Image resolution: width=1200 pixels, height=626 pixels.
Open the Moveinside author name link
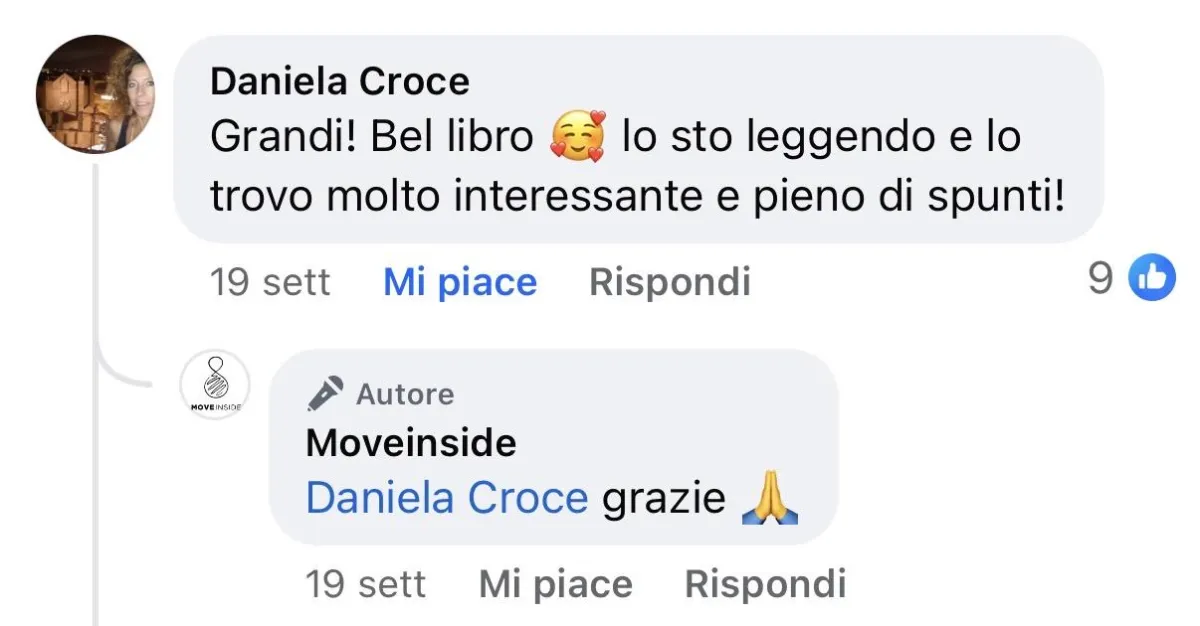(411, 442)
